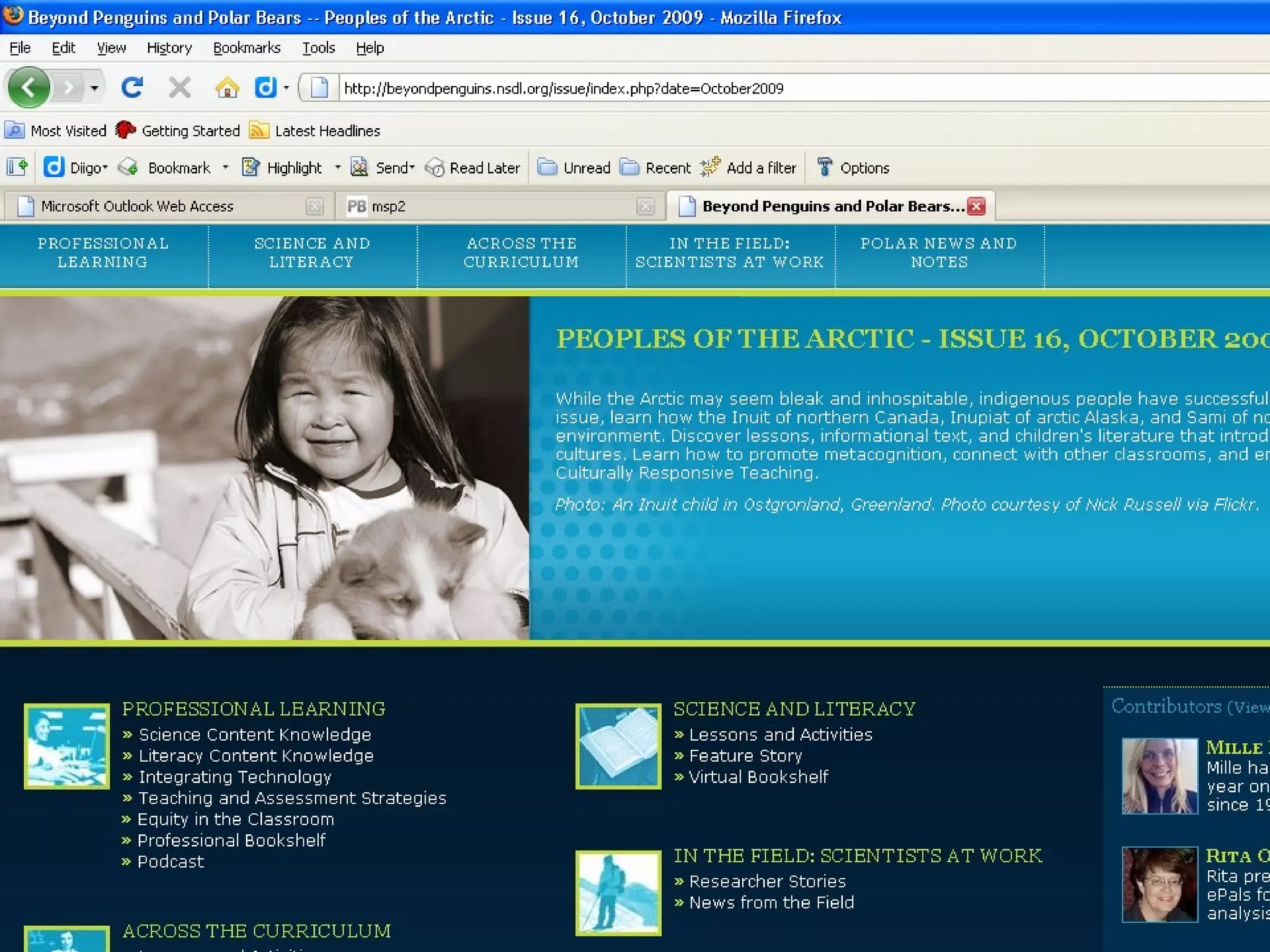Image resolution: width=1270 pixels, height=952 pixels.
Task: Follow the Researcher Stories link
Action: coord(767,881)
